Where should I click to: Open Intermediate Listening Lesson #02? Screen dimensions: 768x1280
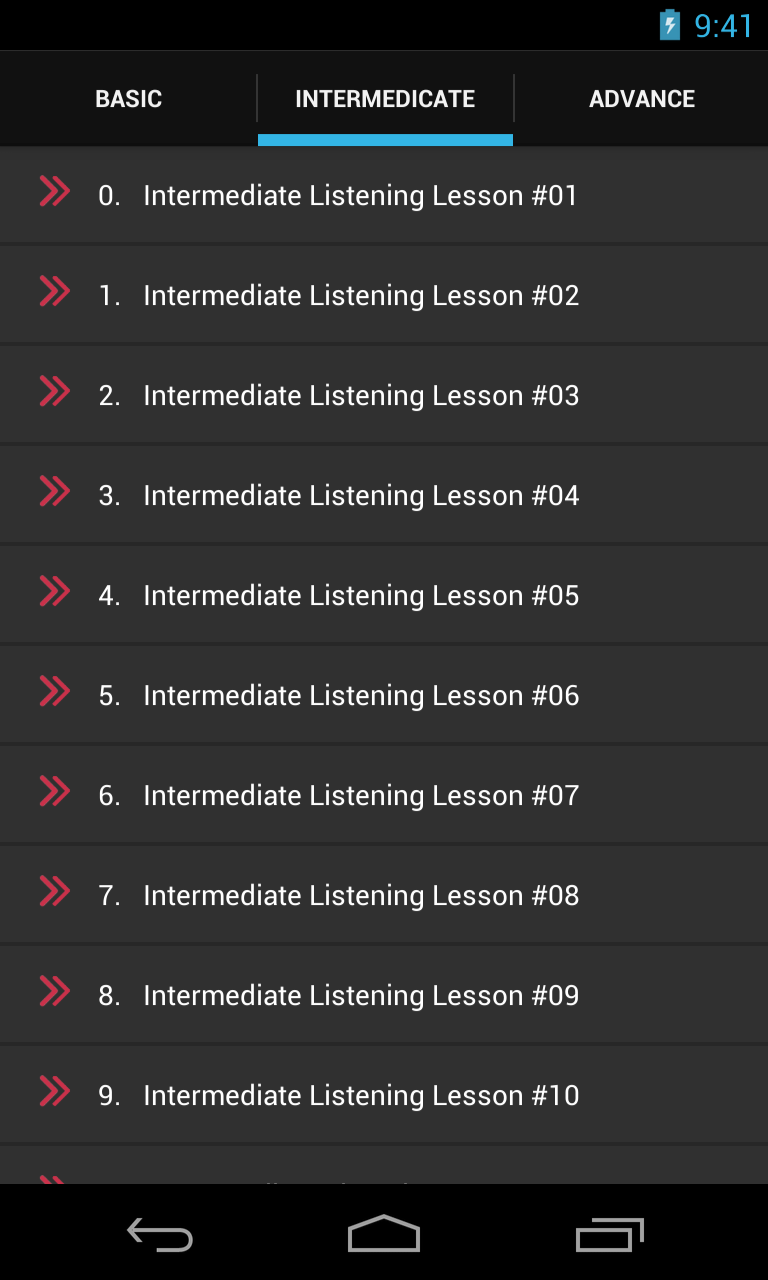click(x=384, y=295)
